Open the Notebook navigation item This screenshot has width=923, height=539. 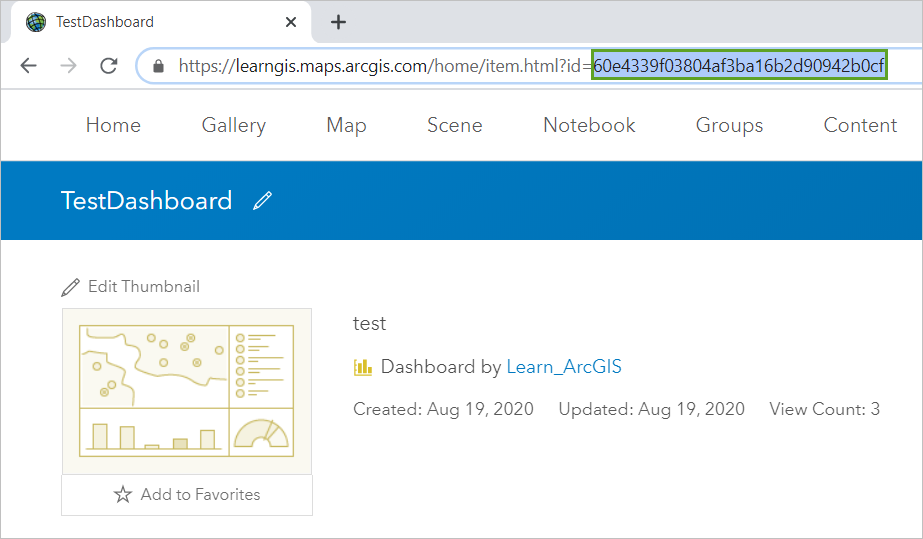pyautogui.click(x=589, y=125)
